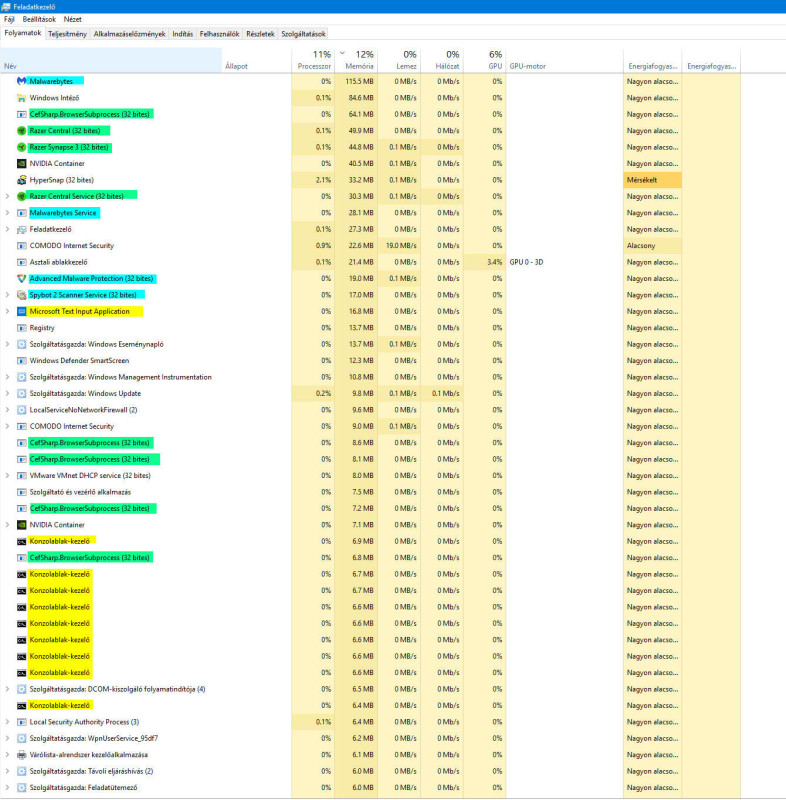
Task: Click the Spybot 2 Scanner Service icon
Action: 21,295
